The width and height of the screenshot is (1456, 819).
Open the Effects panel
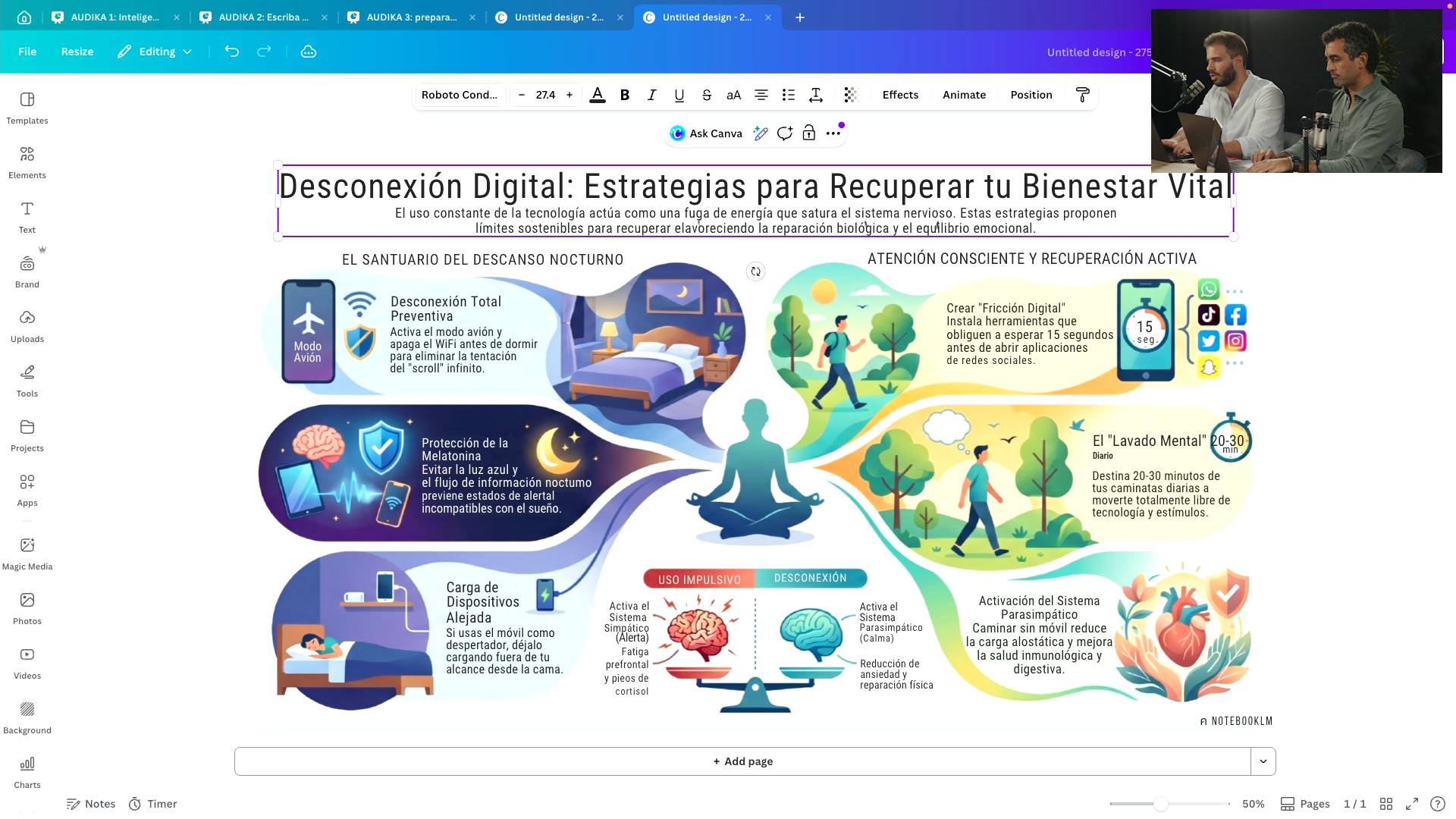point(900,95)
